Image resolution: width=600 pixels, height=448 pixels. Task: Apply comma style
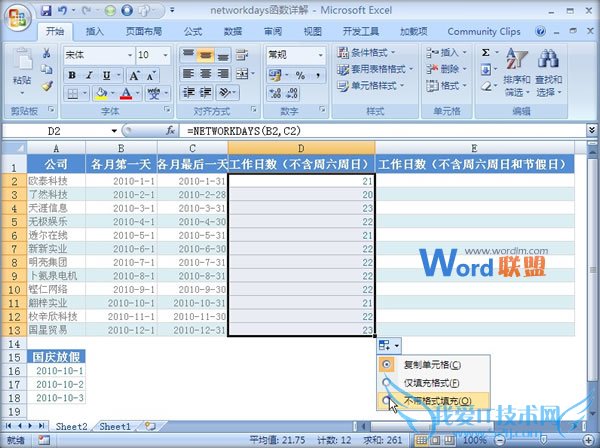[318, 75]
